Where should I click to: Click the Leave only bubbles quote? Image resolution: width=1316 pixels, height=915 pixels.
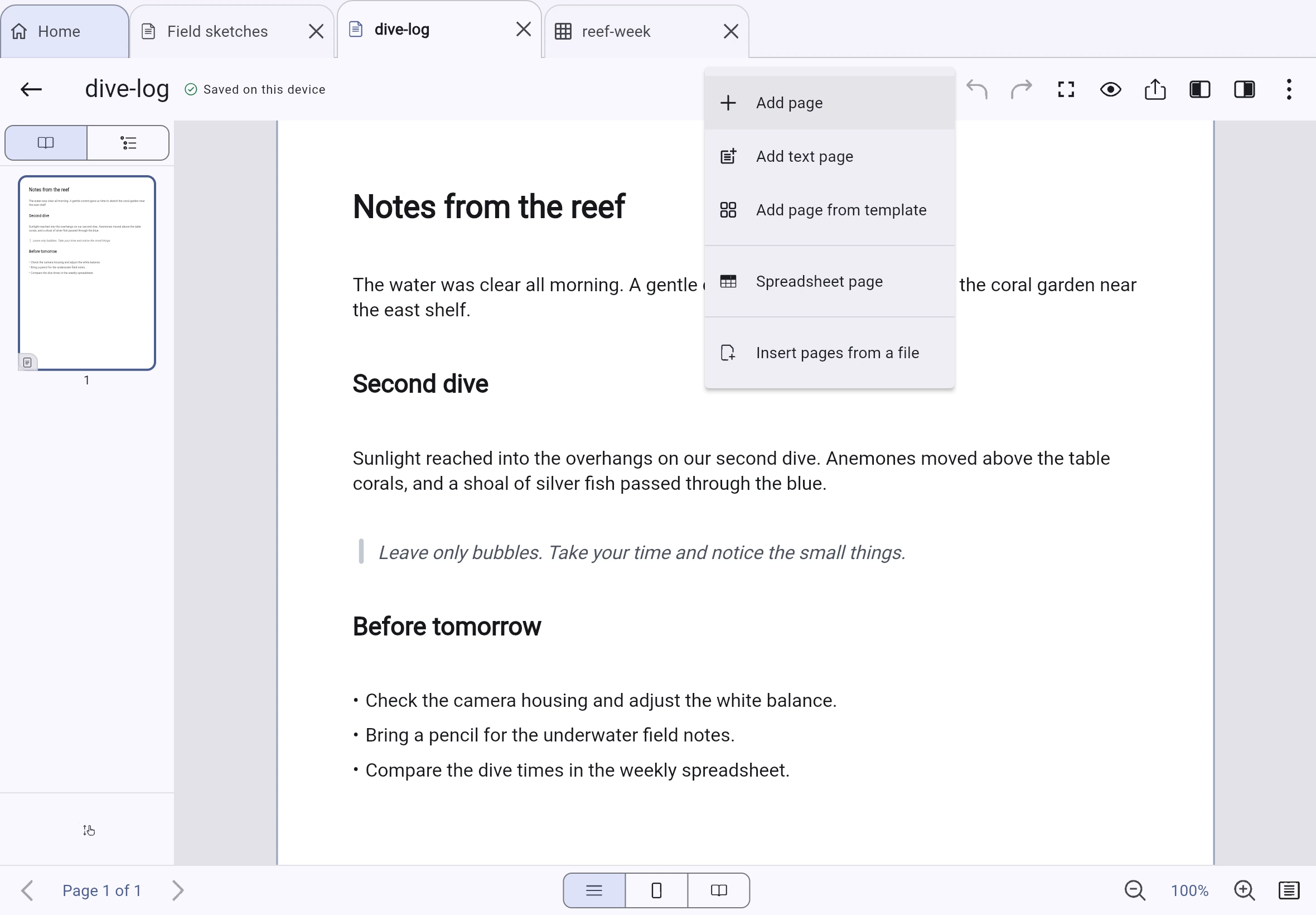642,552
